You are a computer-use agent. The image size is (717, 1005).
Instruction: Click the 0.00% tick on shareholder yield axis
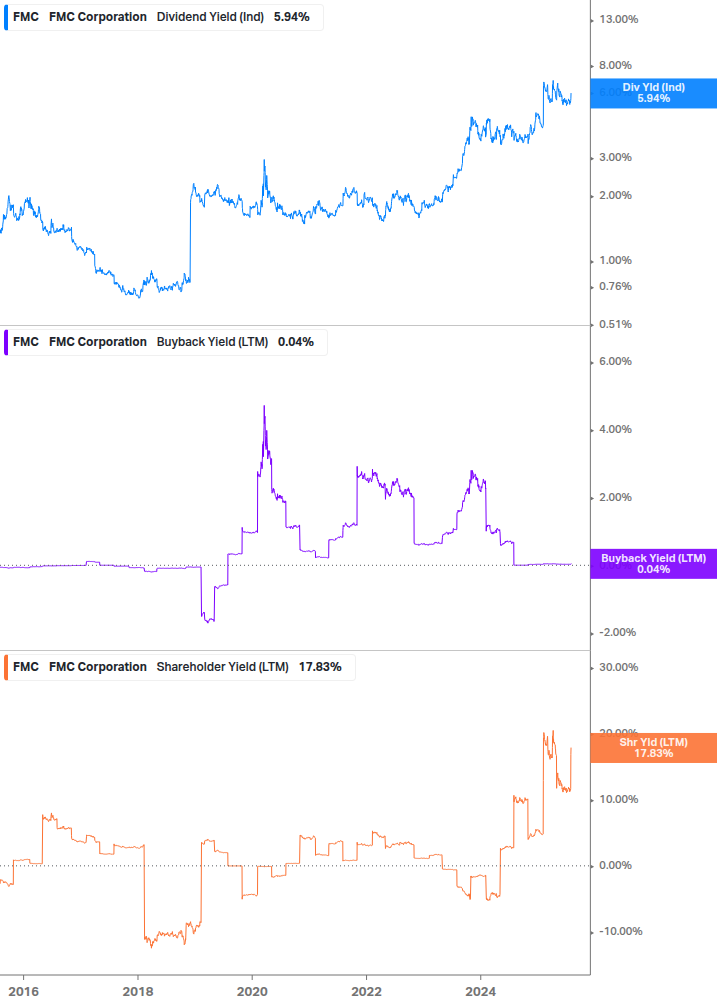point(615,865)
